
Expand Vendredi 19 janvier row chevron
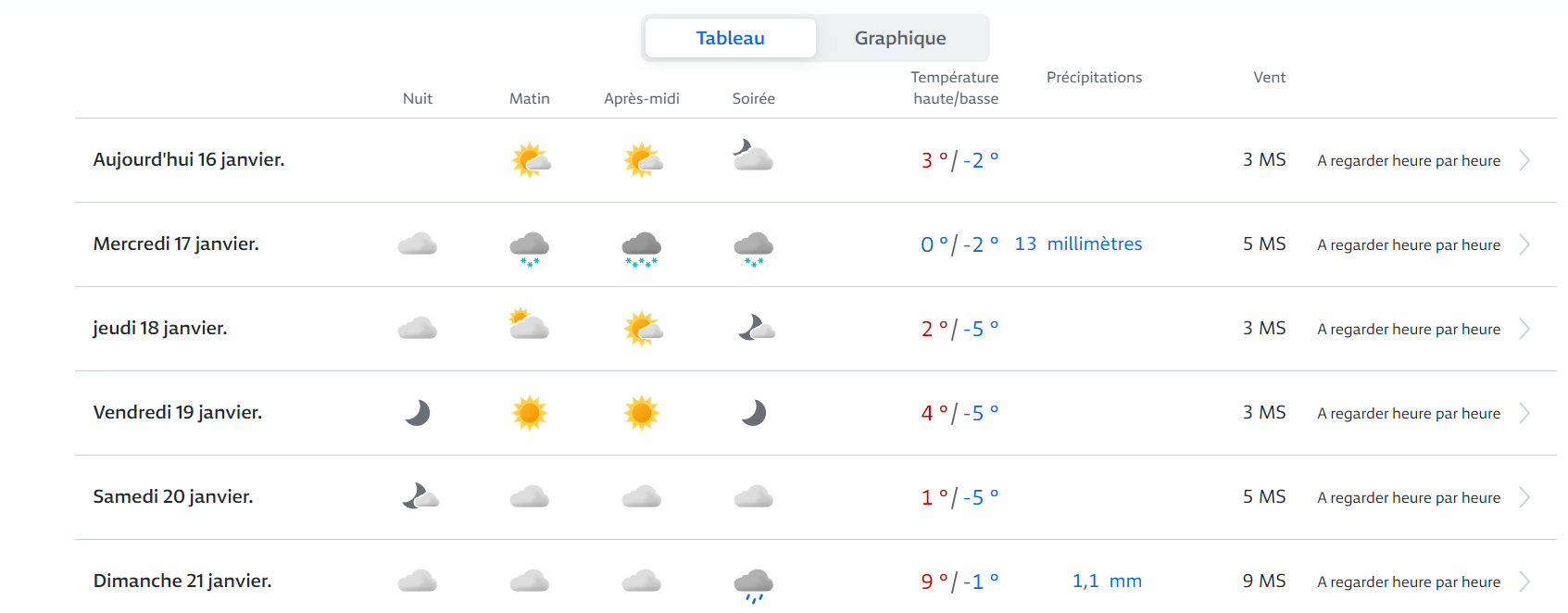[1524, 413]
